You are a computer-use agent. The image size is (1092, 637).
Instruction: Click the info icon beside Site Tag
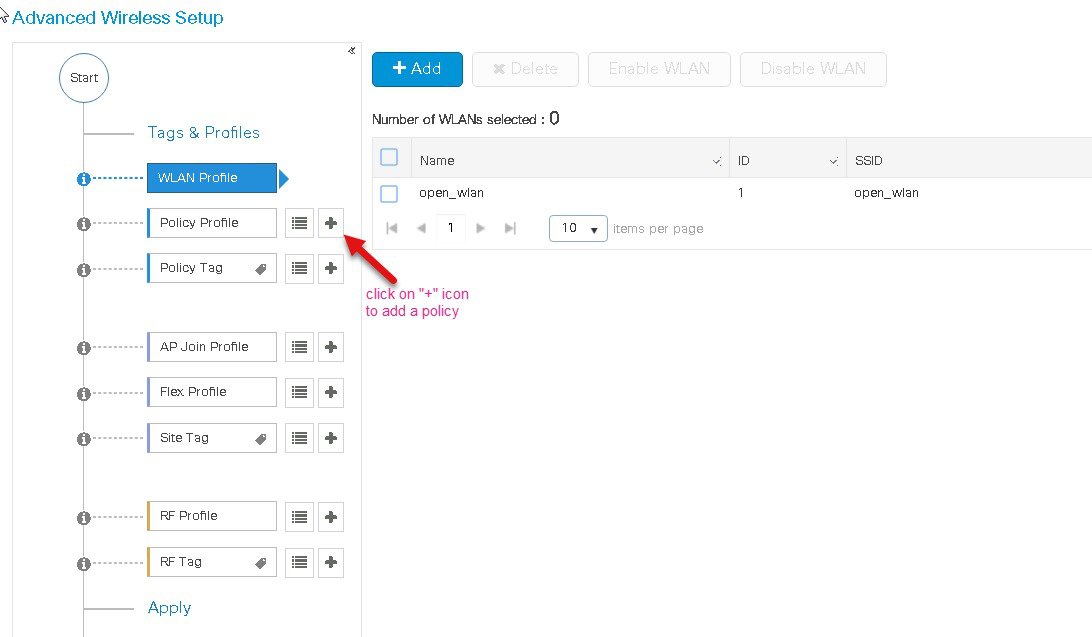pos(84,439)
